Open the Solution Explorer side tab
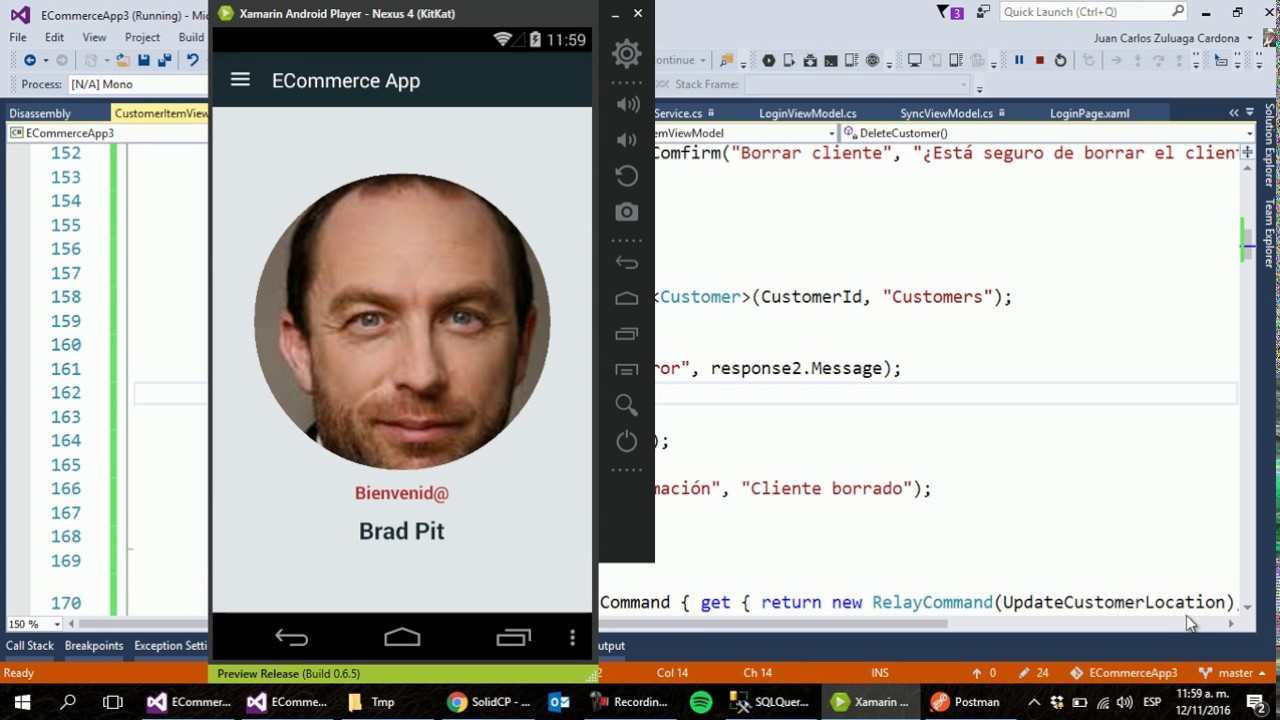This screenshot has width=1280, height=720. click(x=1270, y=145)
